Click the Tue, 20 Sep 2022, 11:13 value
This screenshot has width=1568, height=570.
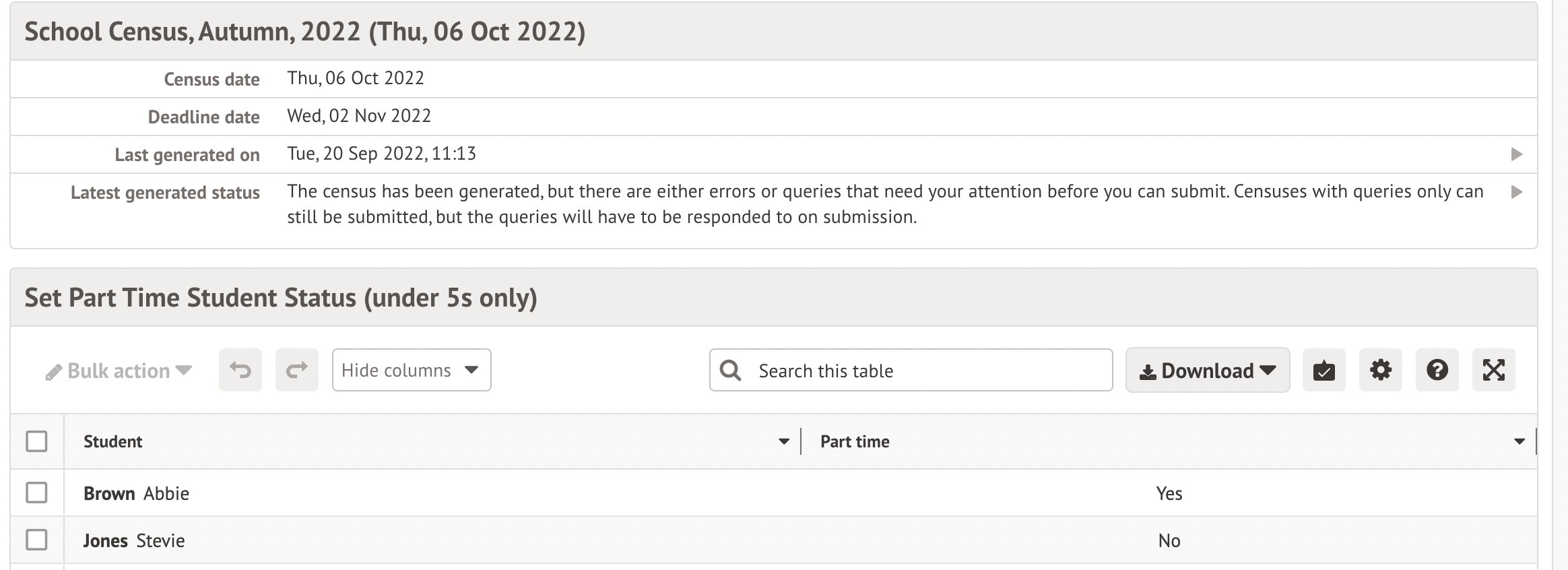point(382,154)
